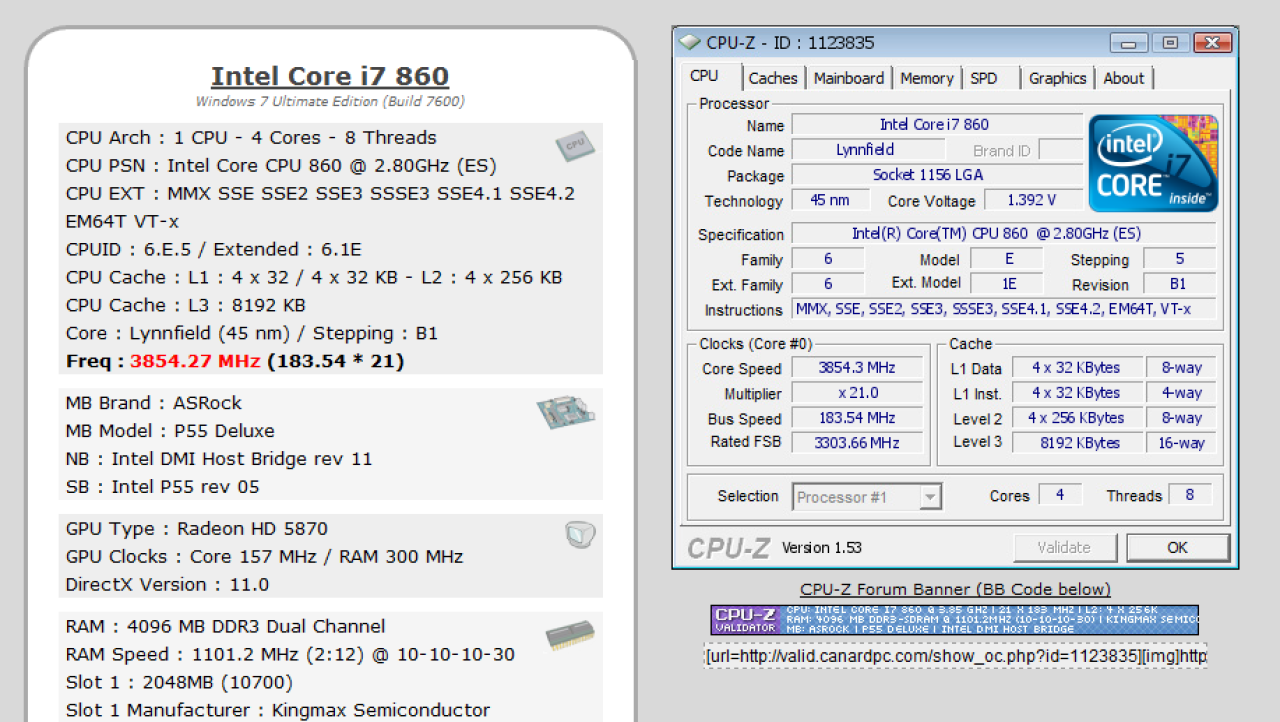Click the L1 Inst. 4-way value

[x=1181, y=393]
